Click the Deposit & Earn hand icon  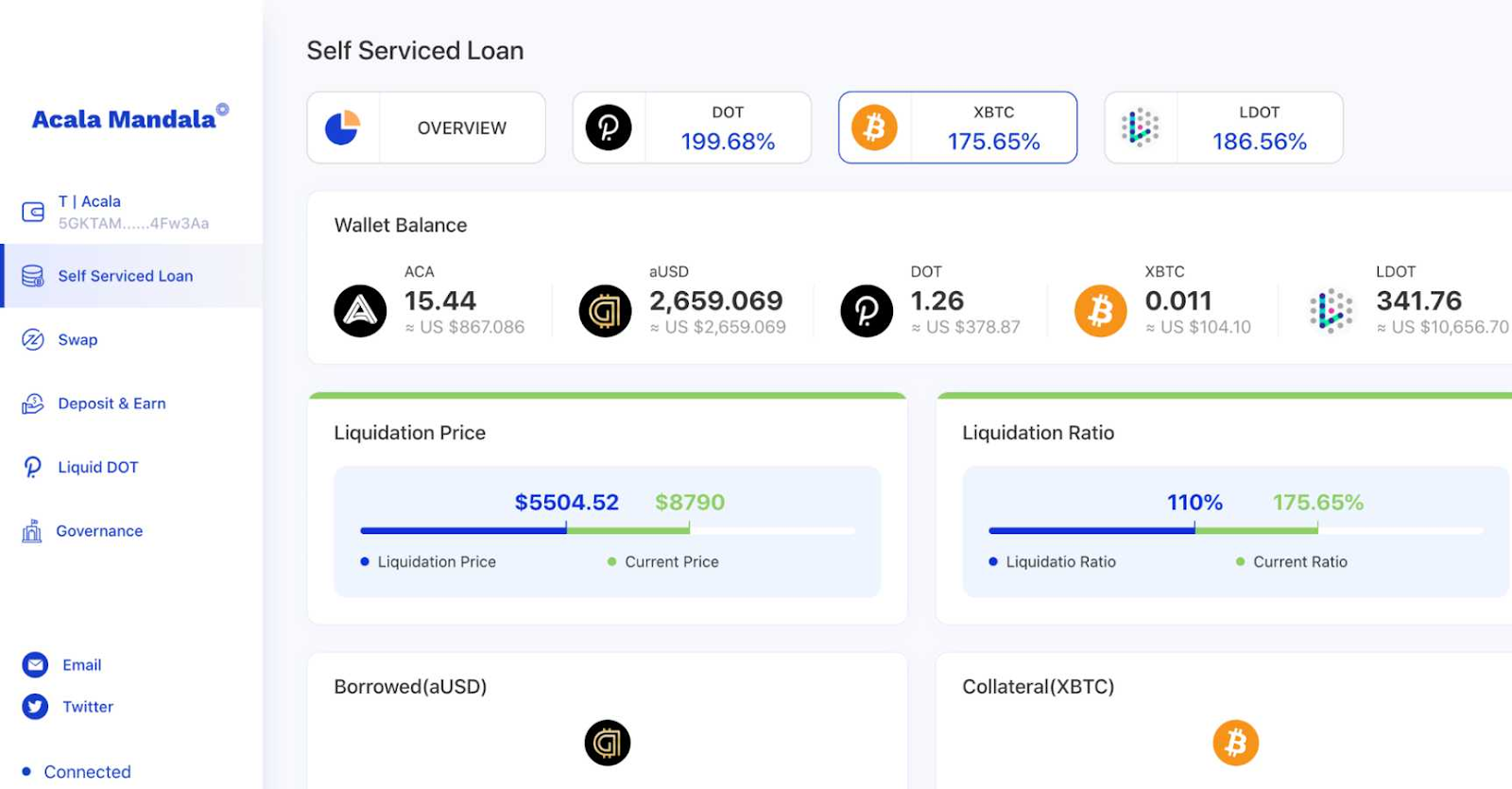(x=33, y=403)
